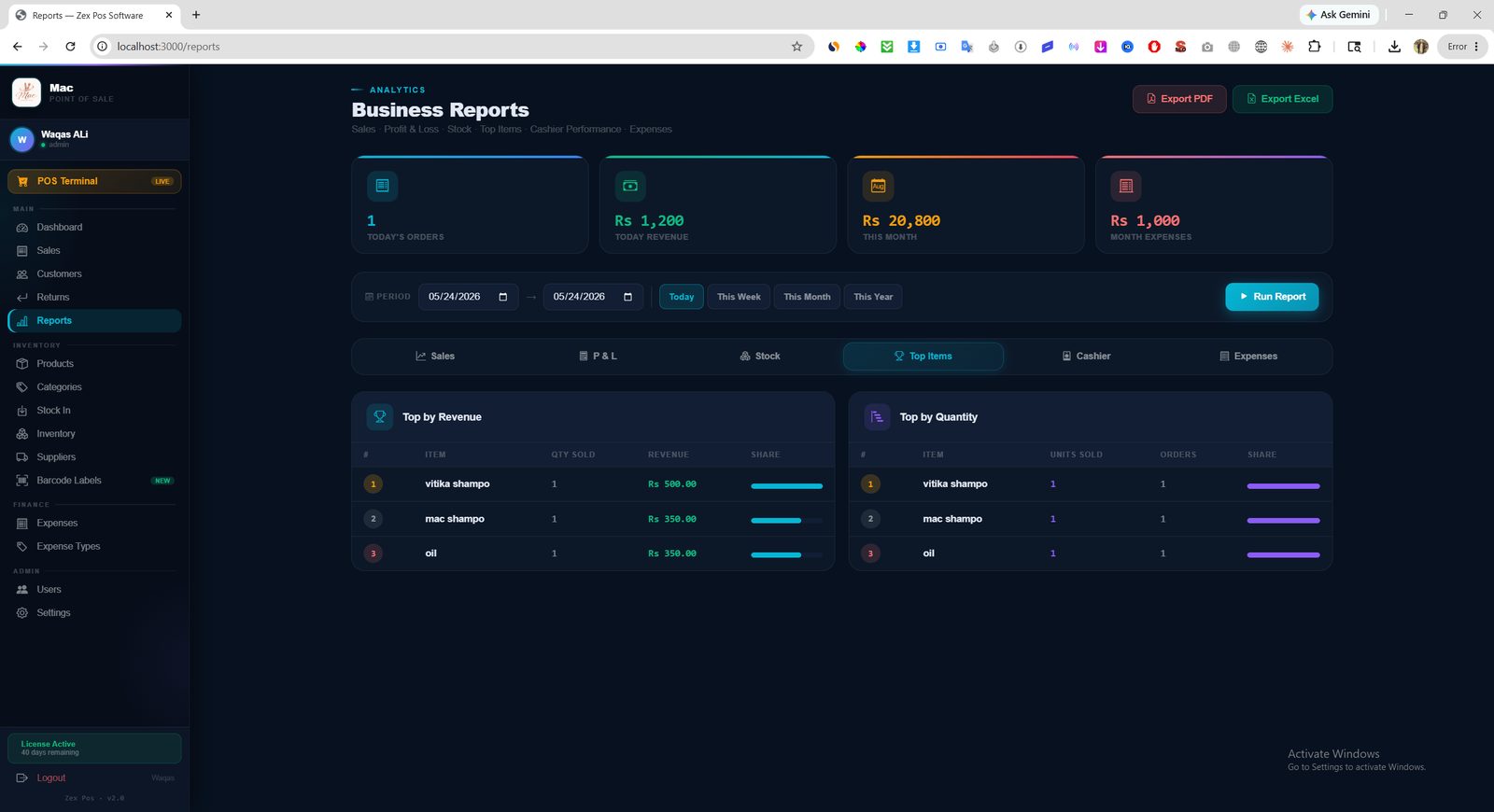Viewport: 1494px width, 812px height.
Task: Click the Categories tag icon
Action: coord(22,387)
